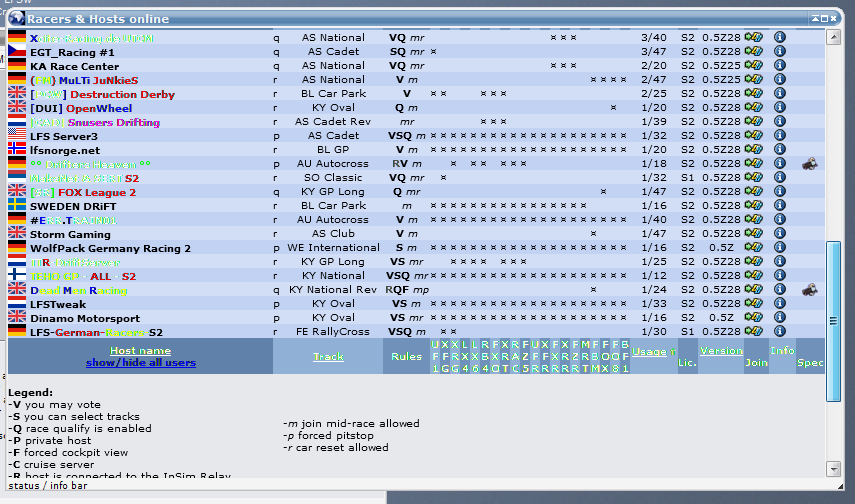The image size is (855, 504).
Task: Click the MakeNet host name
Action: [85, 178]
